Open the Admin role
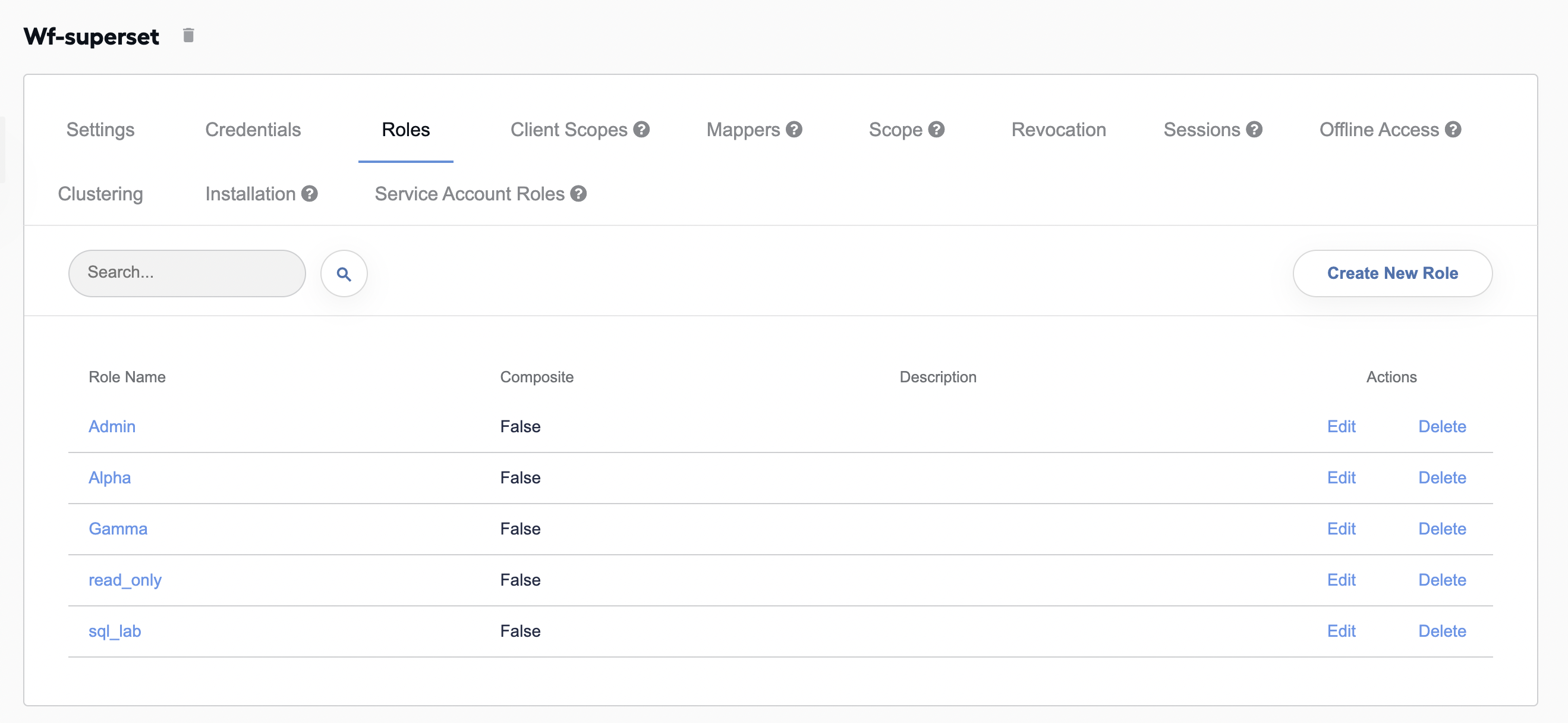 (x=112, y=426)
